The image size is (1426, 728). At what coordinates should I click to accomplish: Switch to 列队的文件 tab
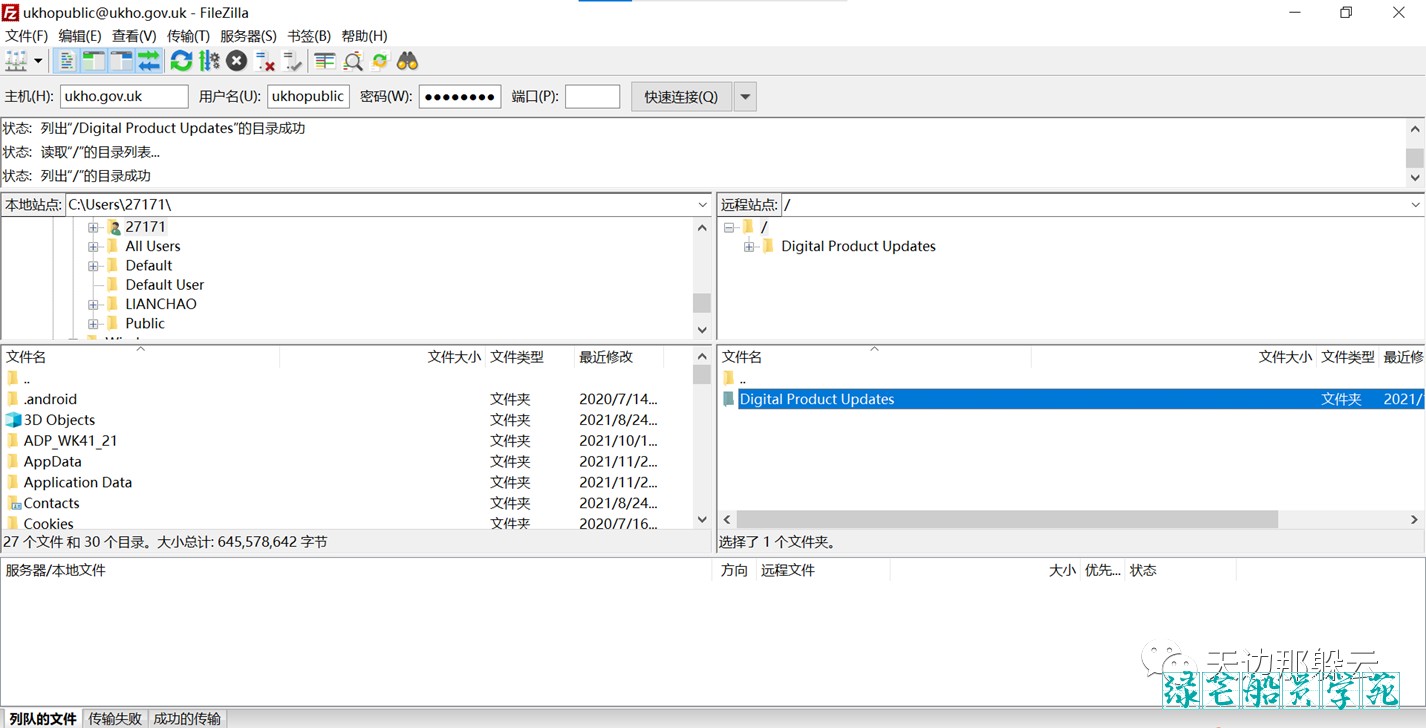pyautogui.click(x=43, y=718)
